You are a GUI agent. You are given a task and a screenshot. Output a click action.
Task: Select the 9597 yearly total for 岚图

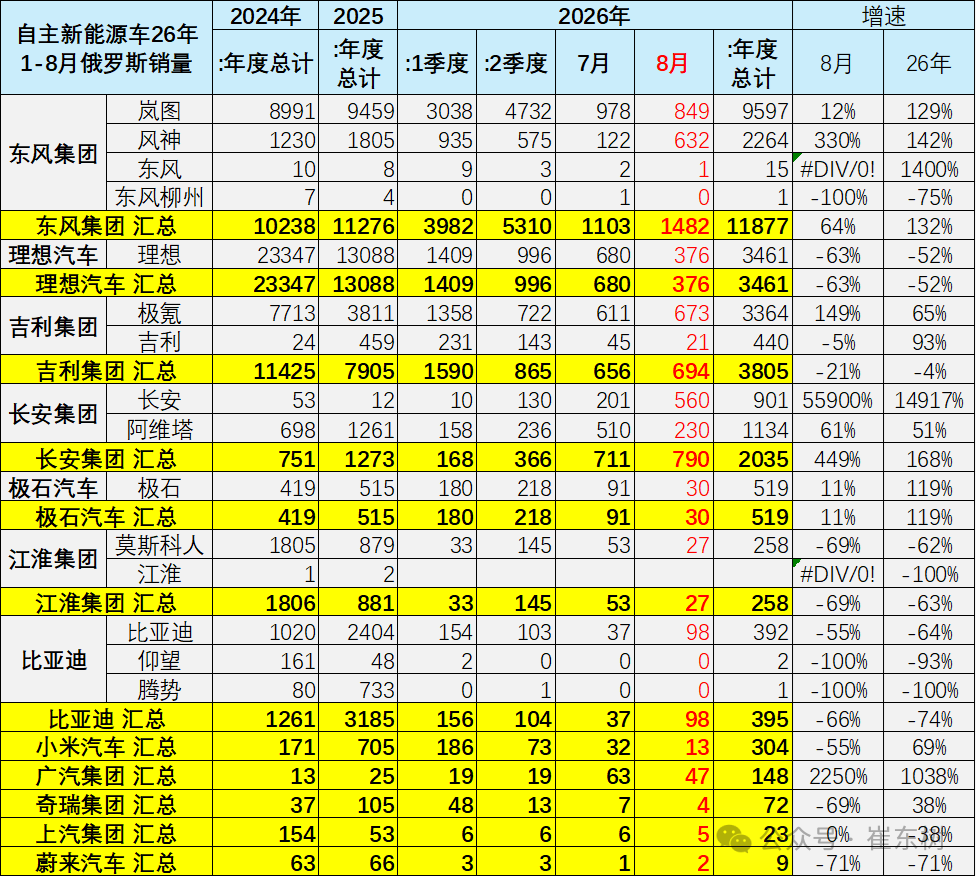pyautogui.click(x=753, y=111)
